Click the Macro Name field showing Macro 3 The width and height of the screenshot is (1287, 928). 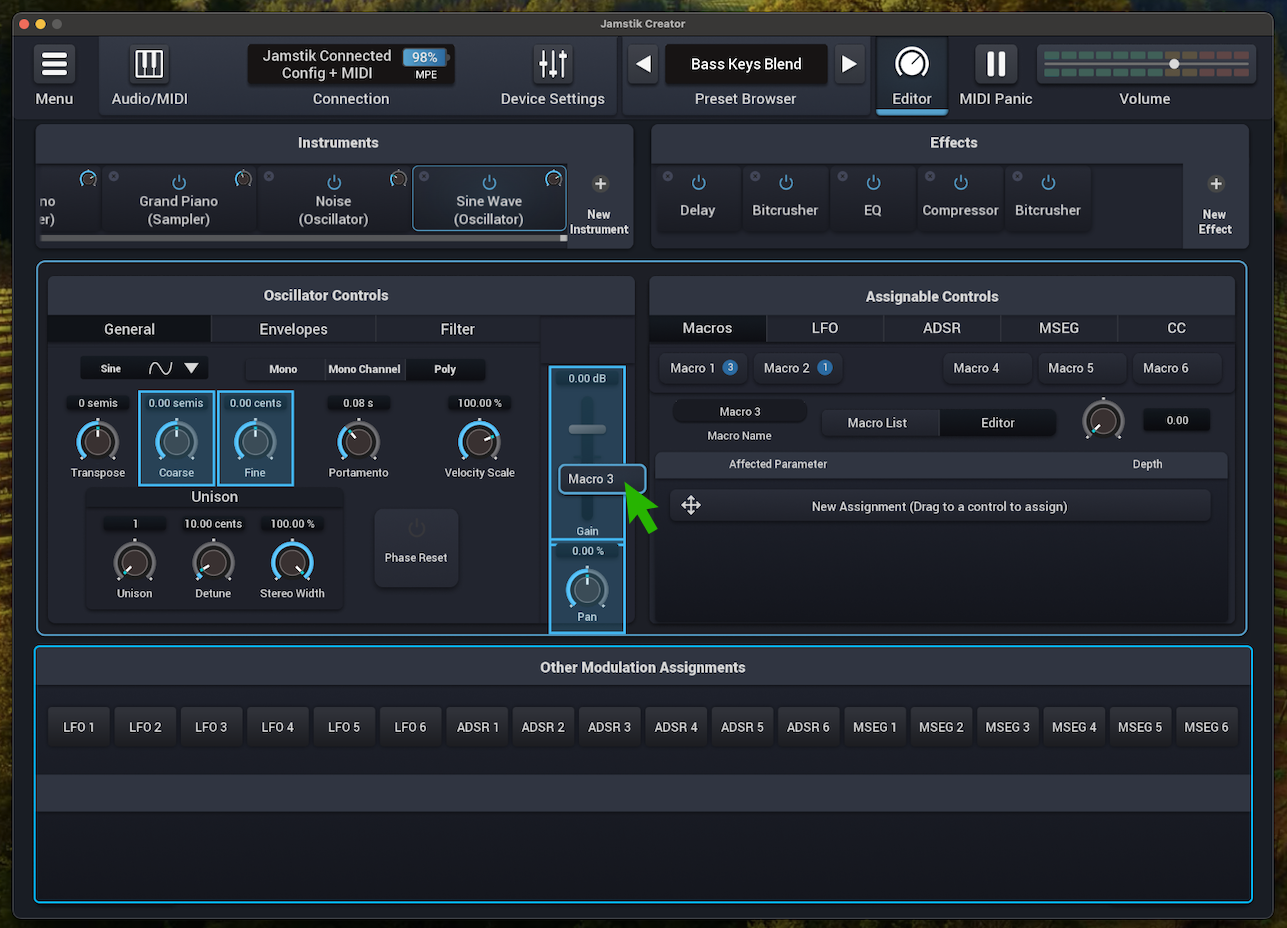tap(739, 412)
